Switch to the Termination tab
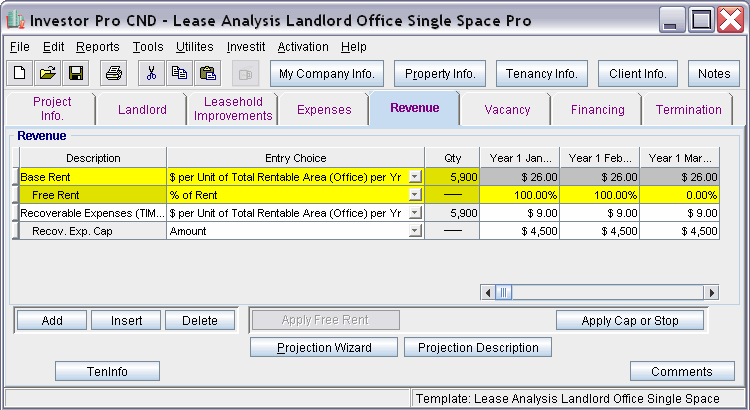 click(x=688, y=110)
